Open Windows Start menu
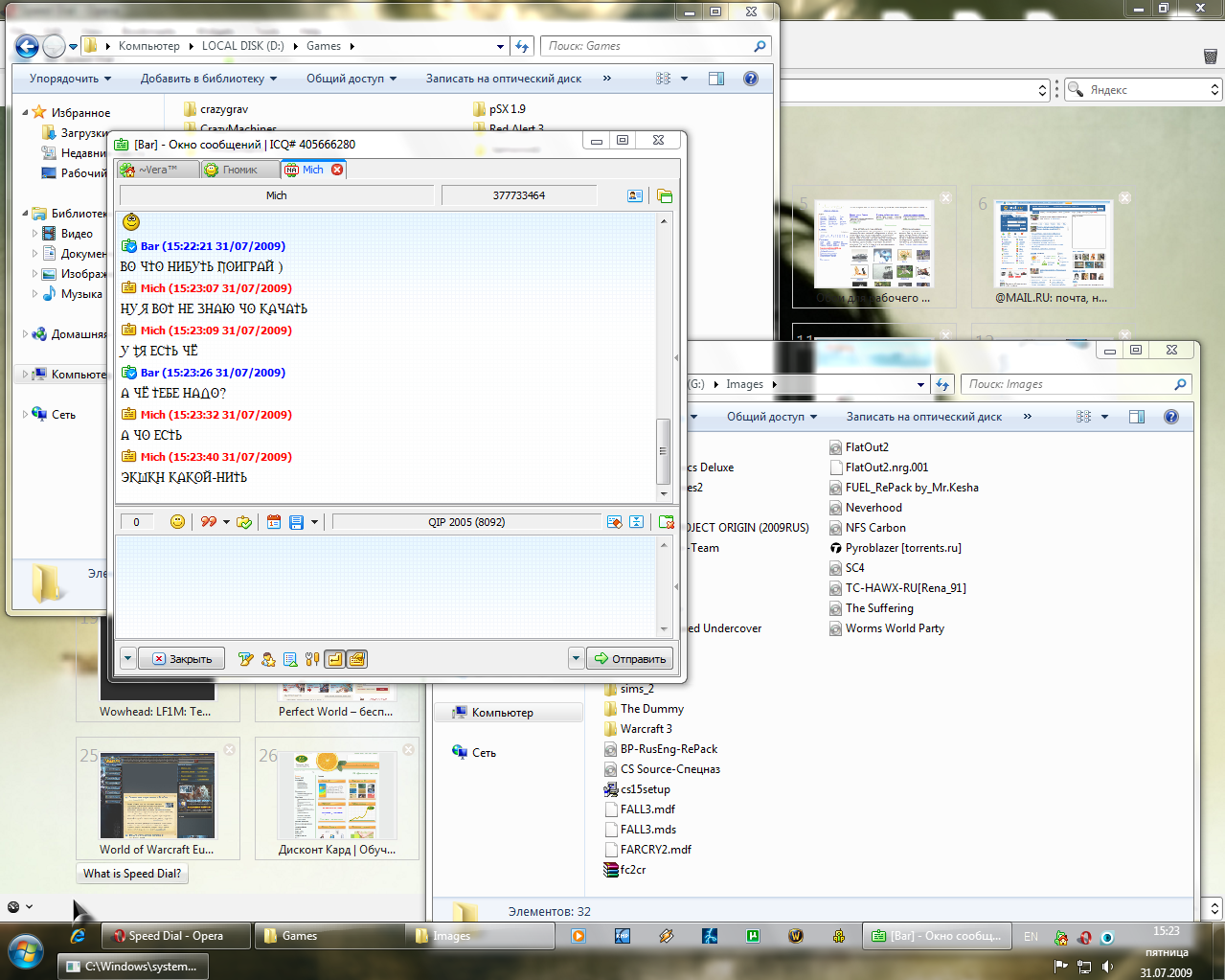The image size is (1225, 980). click(x=26, y=952)
